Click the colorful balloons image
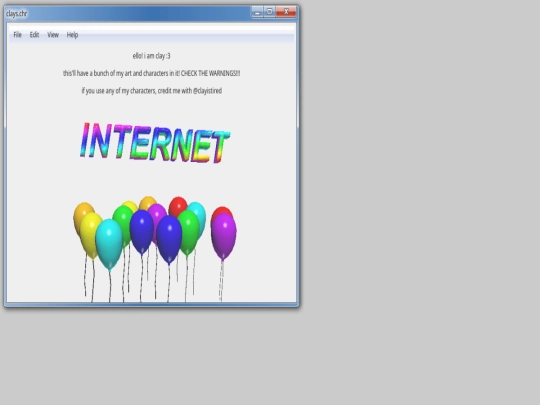The image size is (540, 405). click(x=155, y=249)
